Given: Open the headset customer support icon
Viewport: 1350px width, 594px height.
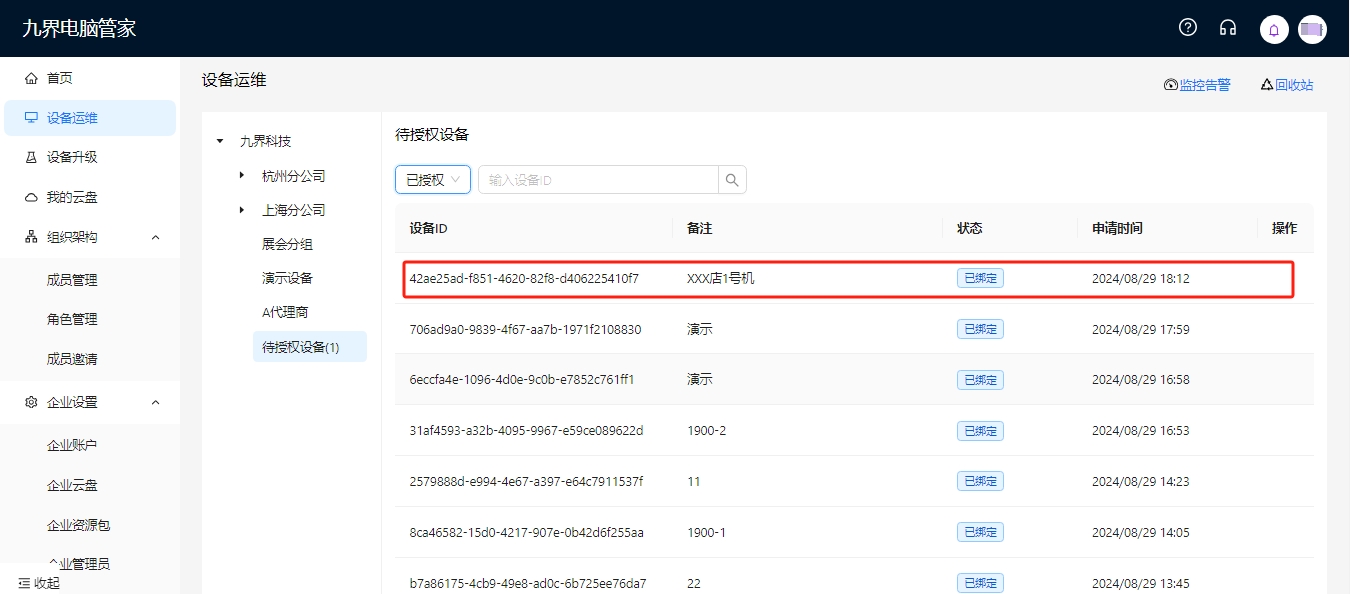Looking at the screenshot, I should (x=1228, y=28).
